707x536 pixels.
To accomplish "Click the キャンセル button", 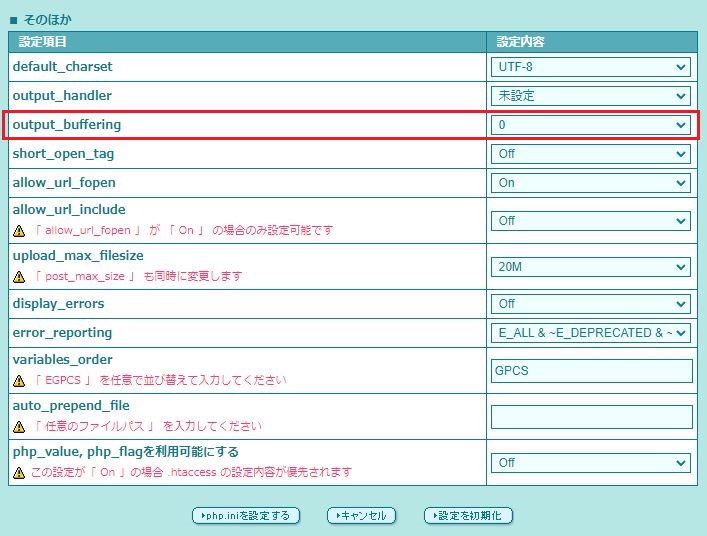I will point(362,516).
